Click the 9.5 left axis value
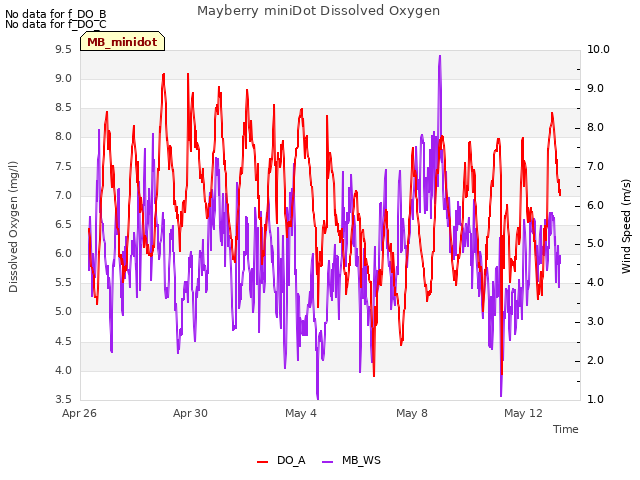This screenshot has width=640, height=480. click(x=63, y=50)
